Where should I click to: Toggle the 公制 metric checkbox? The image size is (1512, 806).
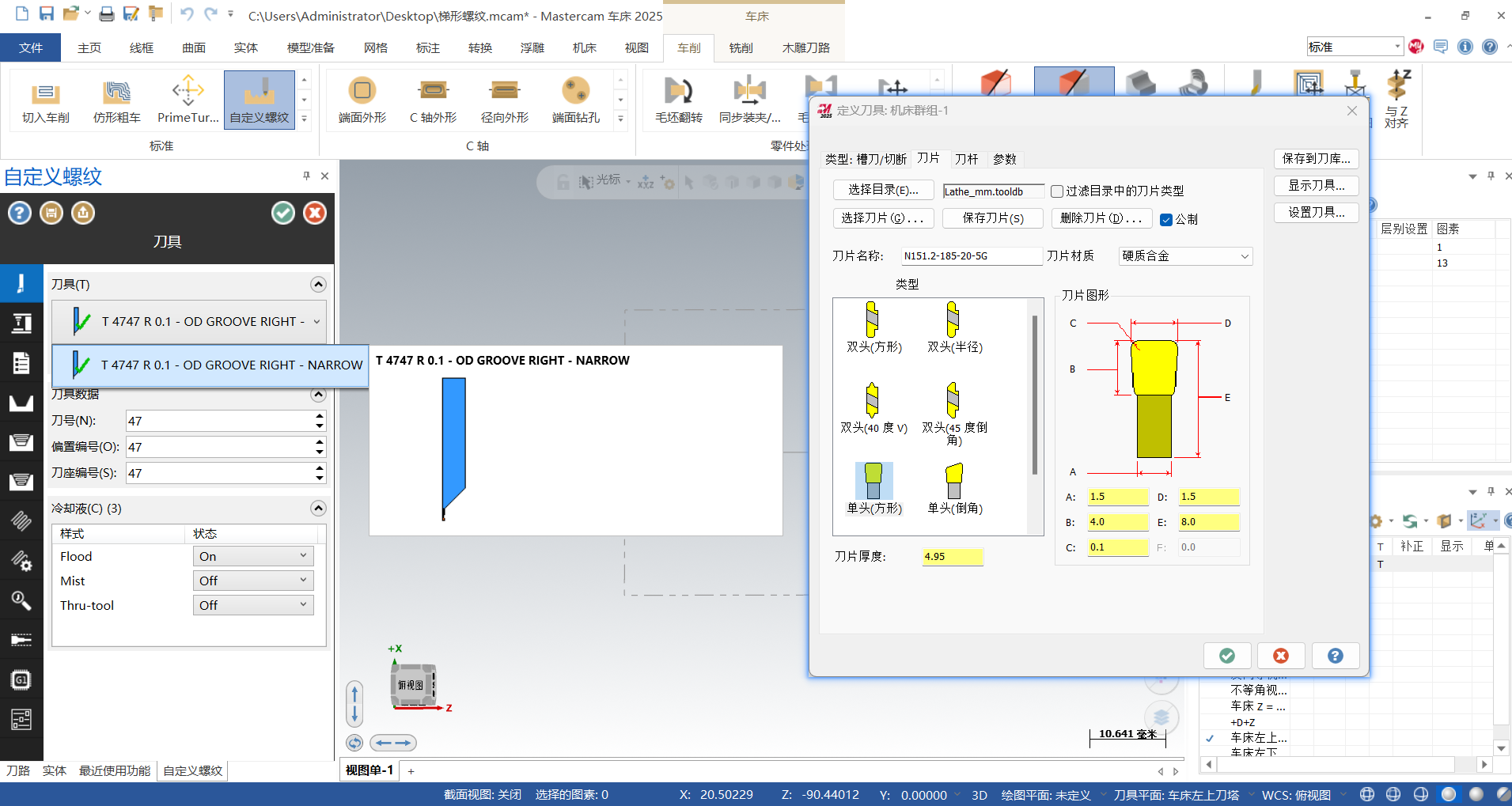pos(1166,220)
